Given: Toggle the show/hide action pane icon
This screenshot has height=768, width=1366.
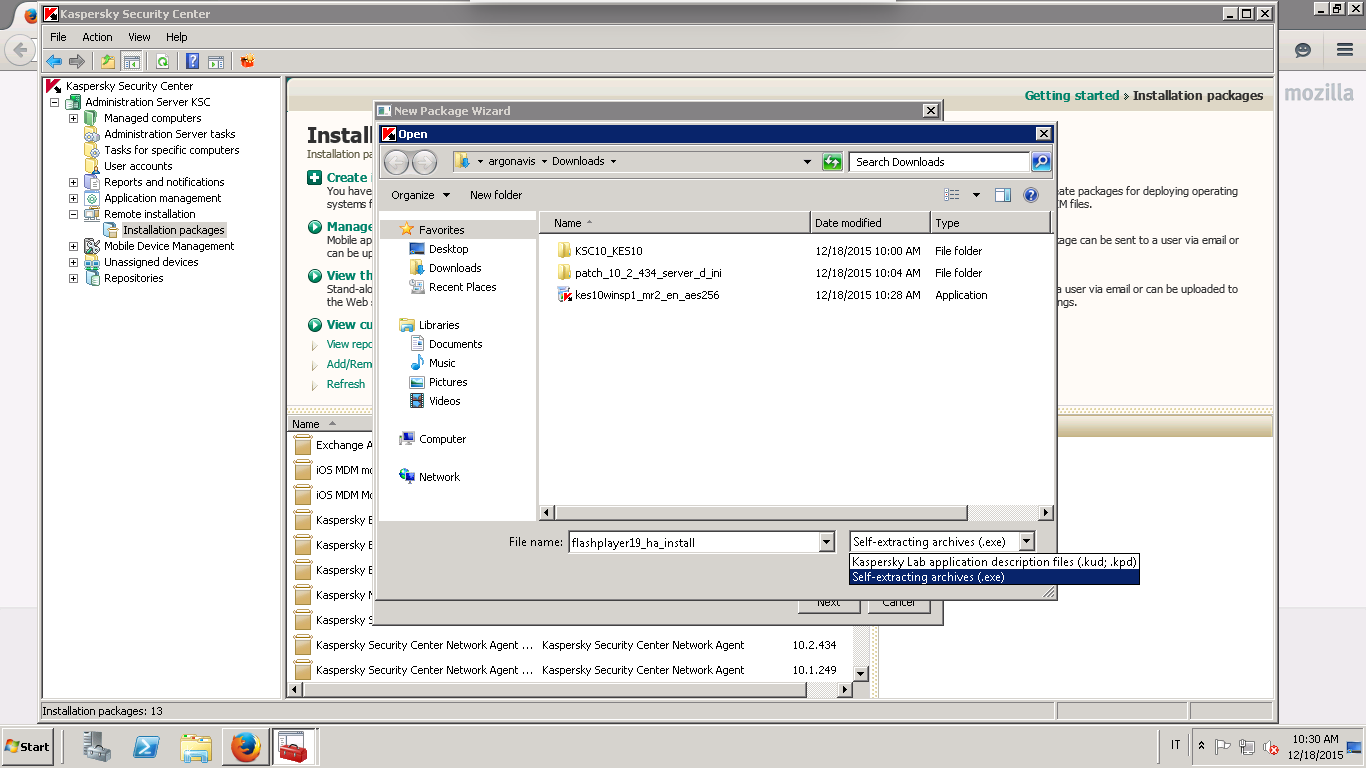Looking at the screenshot, I should pos(215,61).
